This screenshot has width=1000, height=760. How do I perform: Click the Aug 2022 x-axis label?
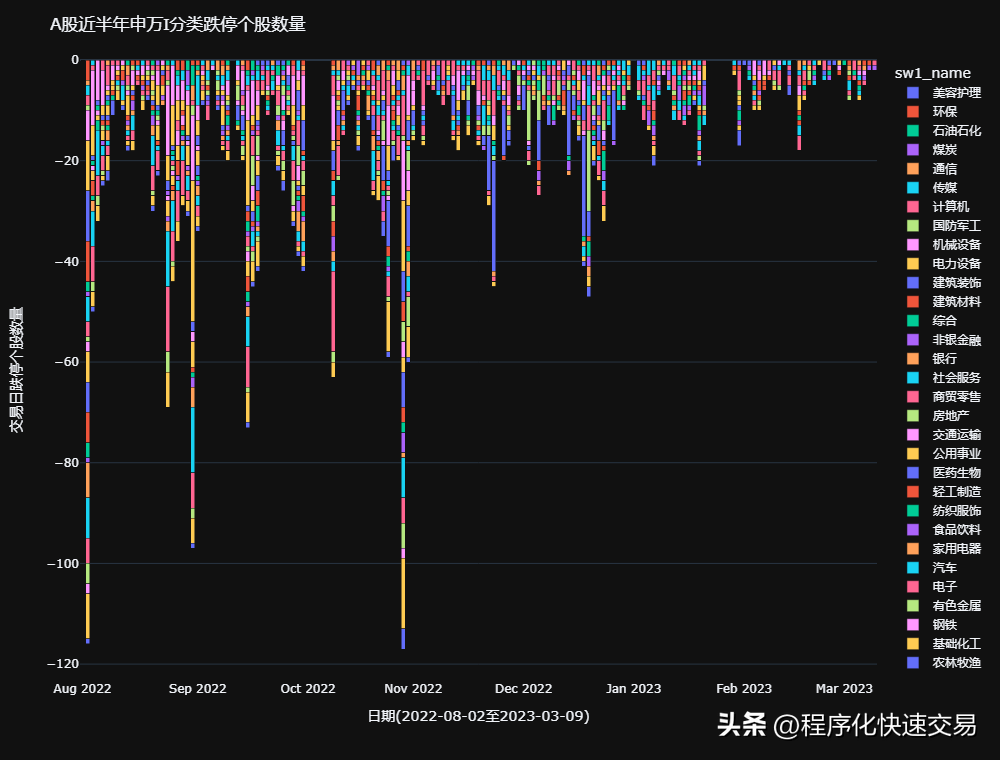pyautogui.click(x=82, y=689)
